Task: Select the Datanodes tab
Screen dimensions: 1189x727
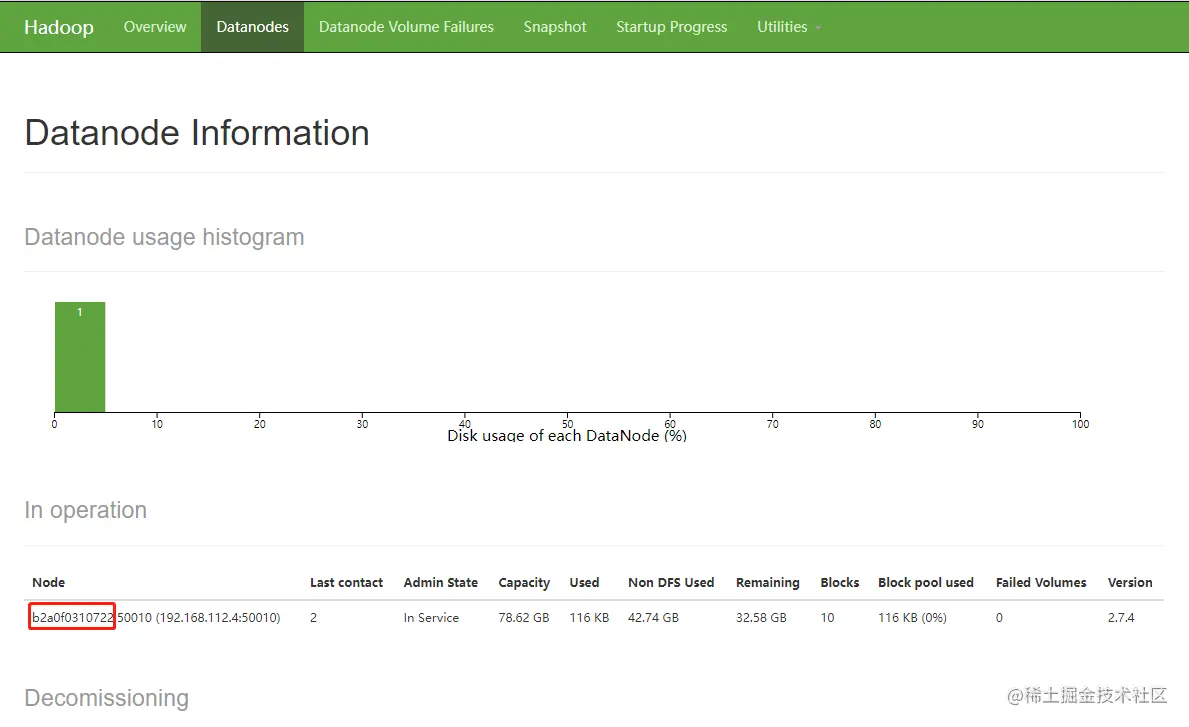Action: point(253,27)
